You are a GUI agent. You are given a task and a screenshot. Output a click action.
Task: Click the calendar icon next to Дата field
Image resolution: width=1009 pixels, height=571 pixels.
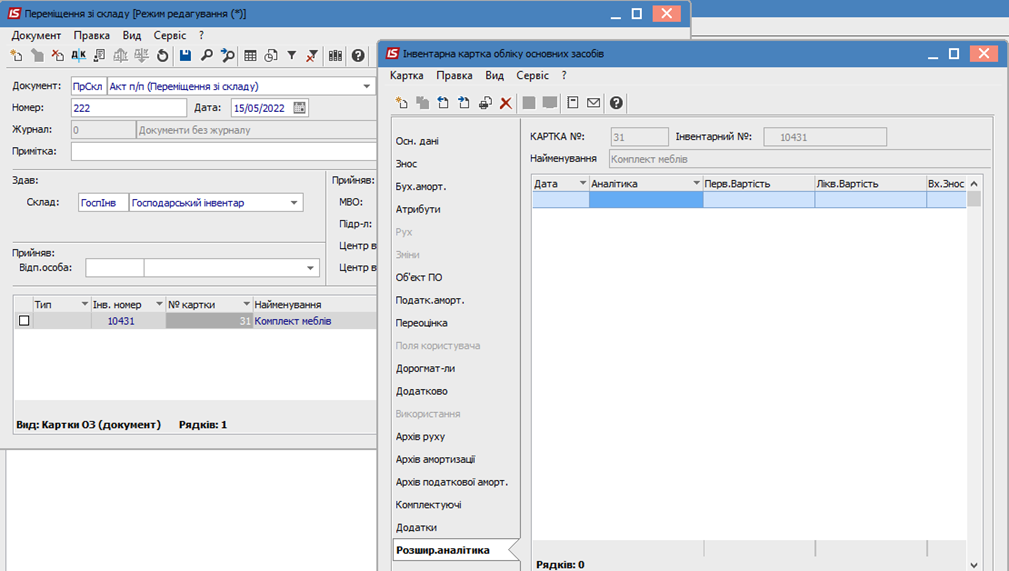299,108
